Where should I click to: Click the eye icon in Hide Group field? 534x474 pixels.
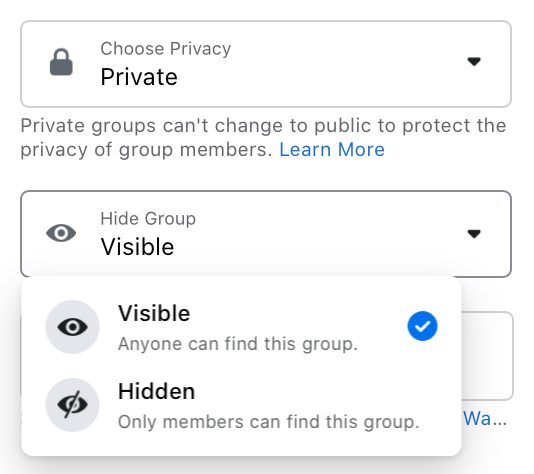pyautogui.click(x=61, y=233)
